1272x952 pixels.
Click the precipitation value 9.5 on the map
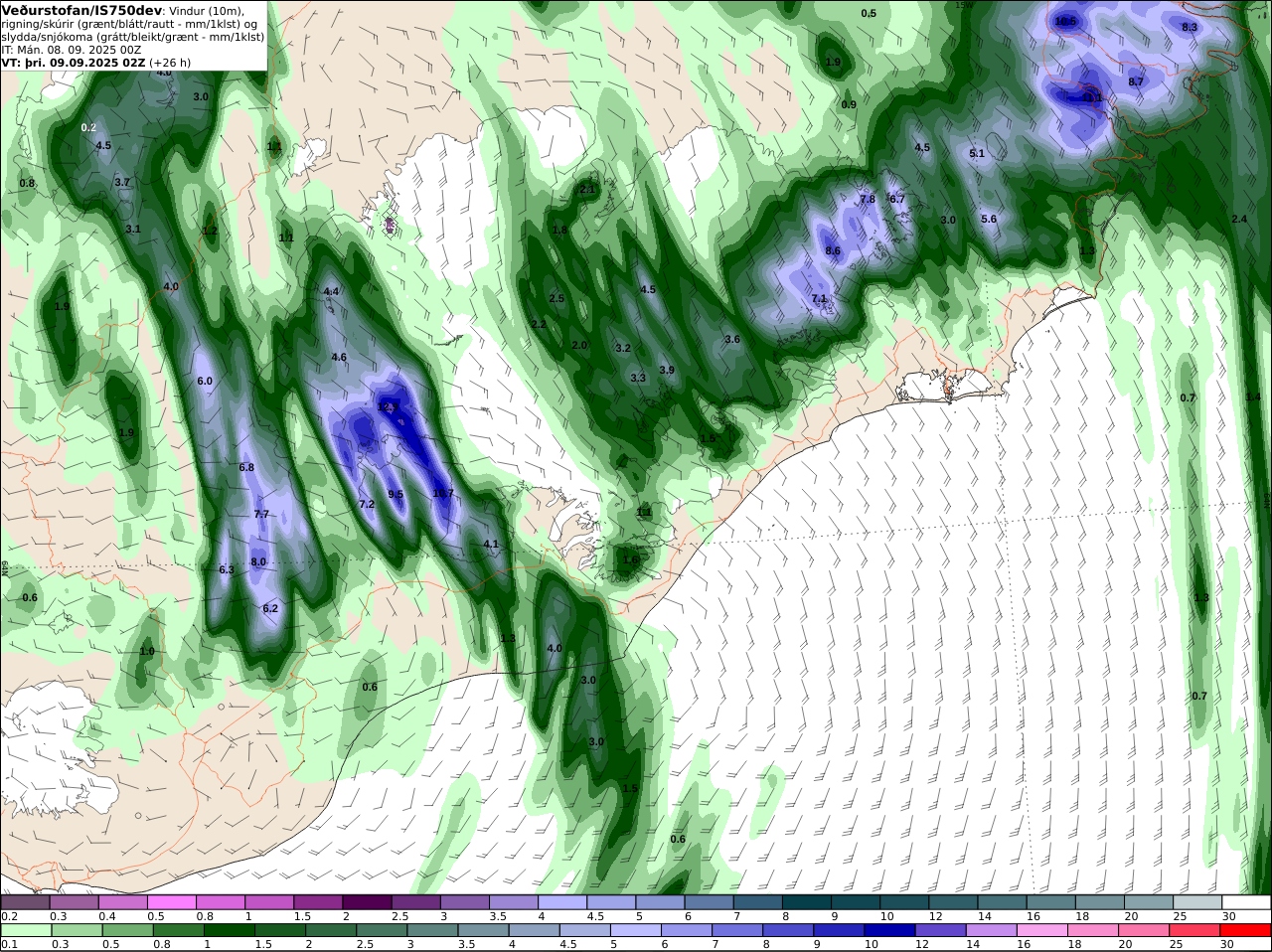pos(396,494)
